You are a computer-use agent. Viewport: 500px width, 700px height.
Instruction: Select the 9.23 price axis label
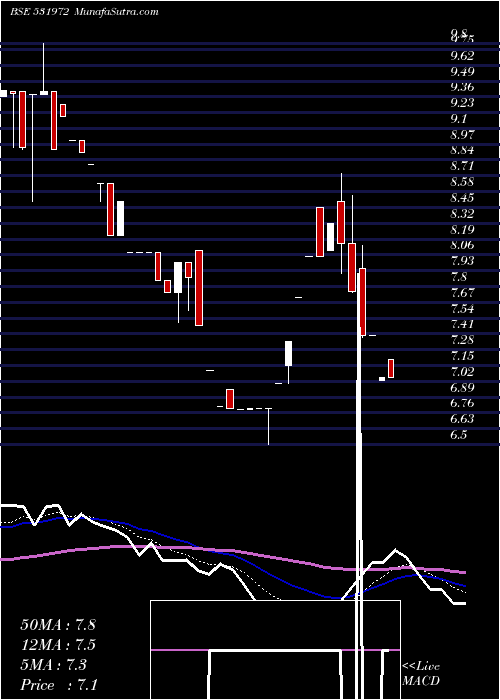click(462, 103)
